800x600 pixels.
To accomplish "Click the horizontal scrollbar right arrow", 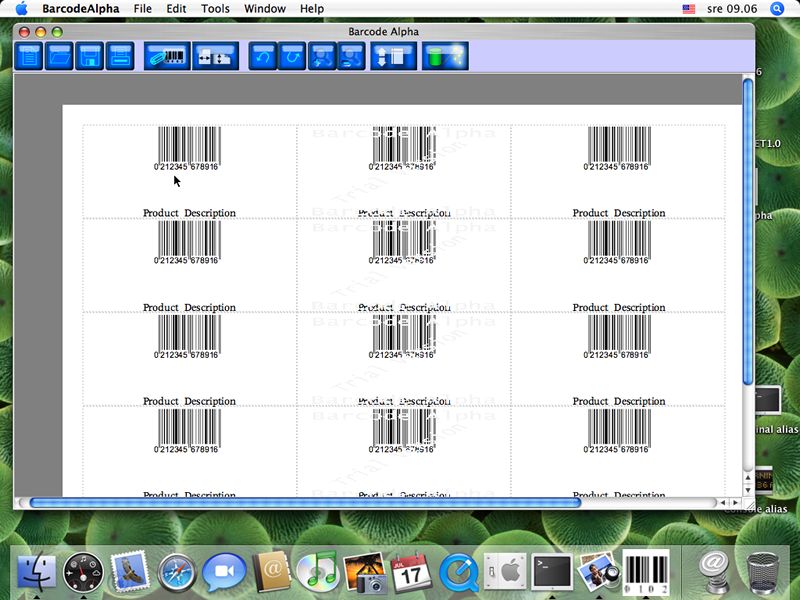I will click(735, 503).
